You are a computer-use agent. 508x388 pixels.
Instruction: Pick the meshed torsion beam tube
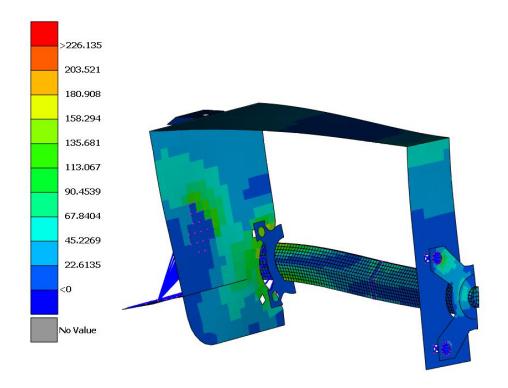click(347, 272)
